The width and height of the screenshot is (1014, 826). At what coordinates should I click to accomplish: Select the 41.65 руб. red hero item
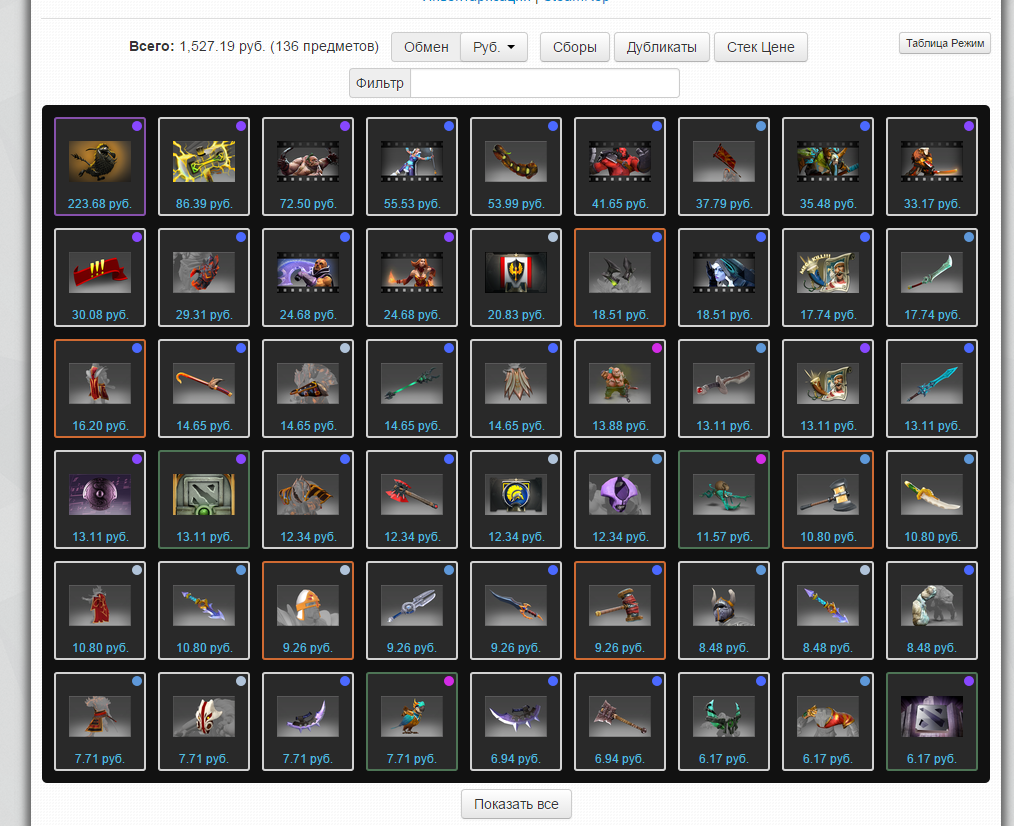pyautogui.click(x=620, y=166)
